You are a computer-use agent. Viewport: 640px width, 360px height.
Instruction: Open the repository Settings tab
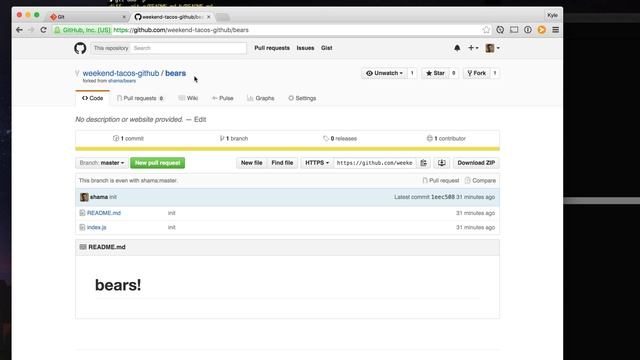302,98
